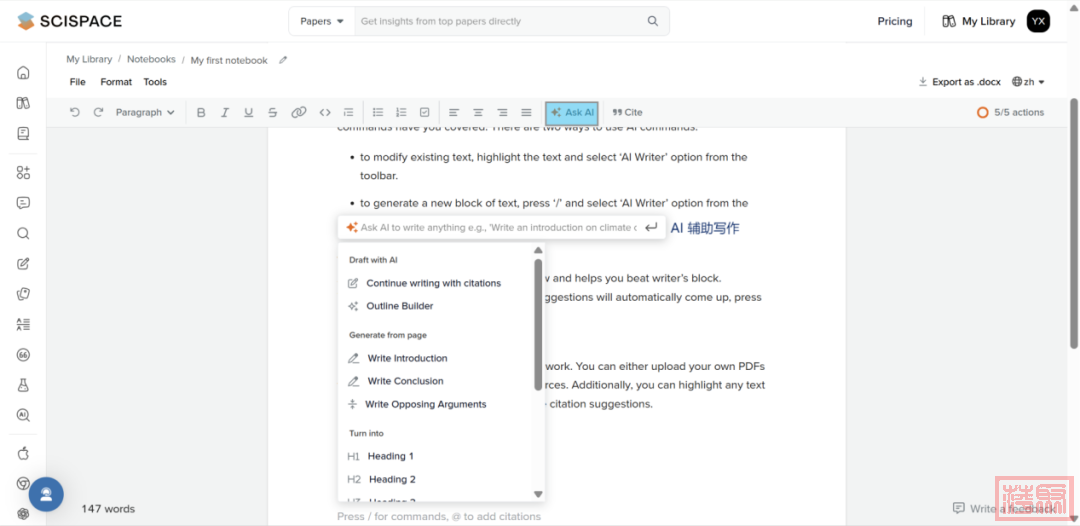1080x526 pixels.
Task: Toggle underline formatting
Action: pyautogui.click(x=248, y=113)
